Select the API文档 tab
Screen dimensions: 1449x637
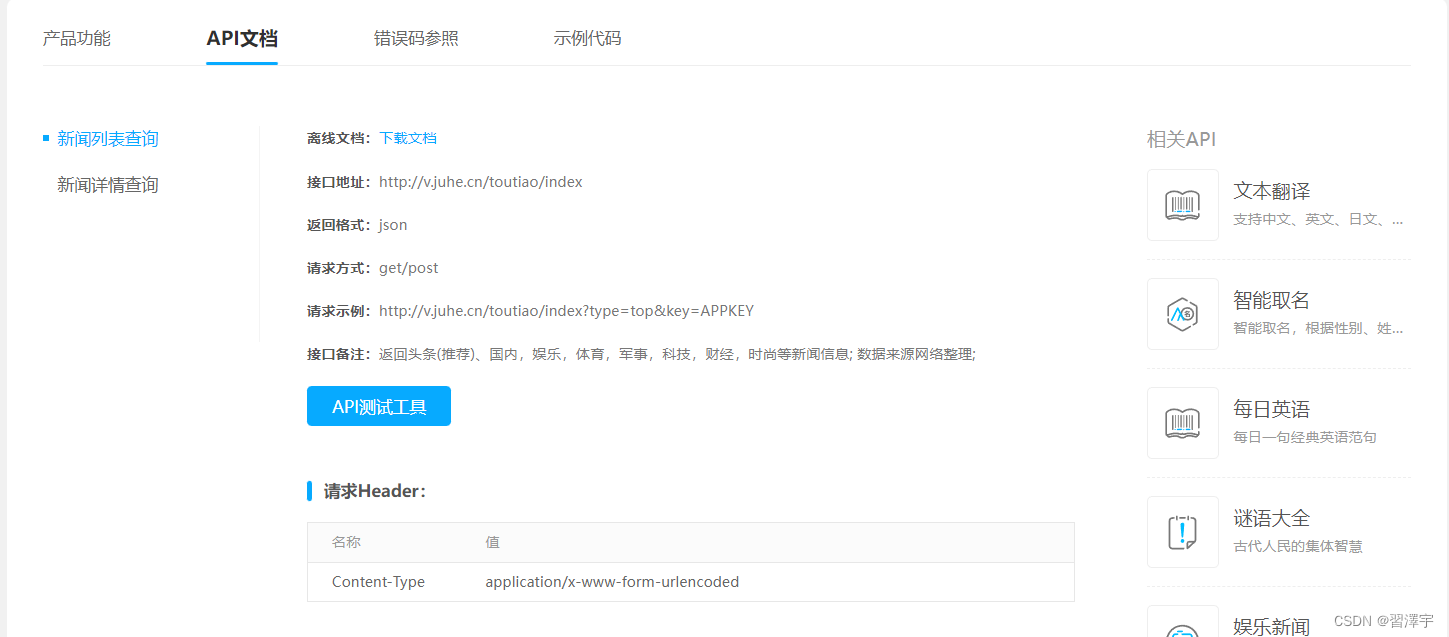point(242,39)
